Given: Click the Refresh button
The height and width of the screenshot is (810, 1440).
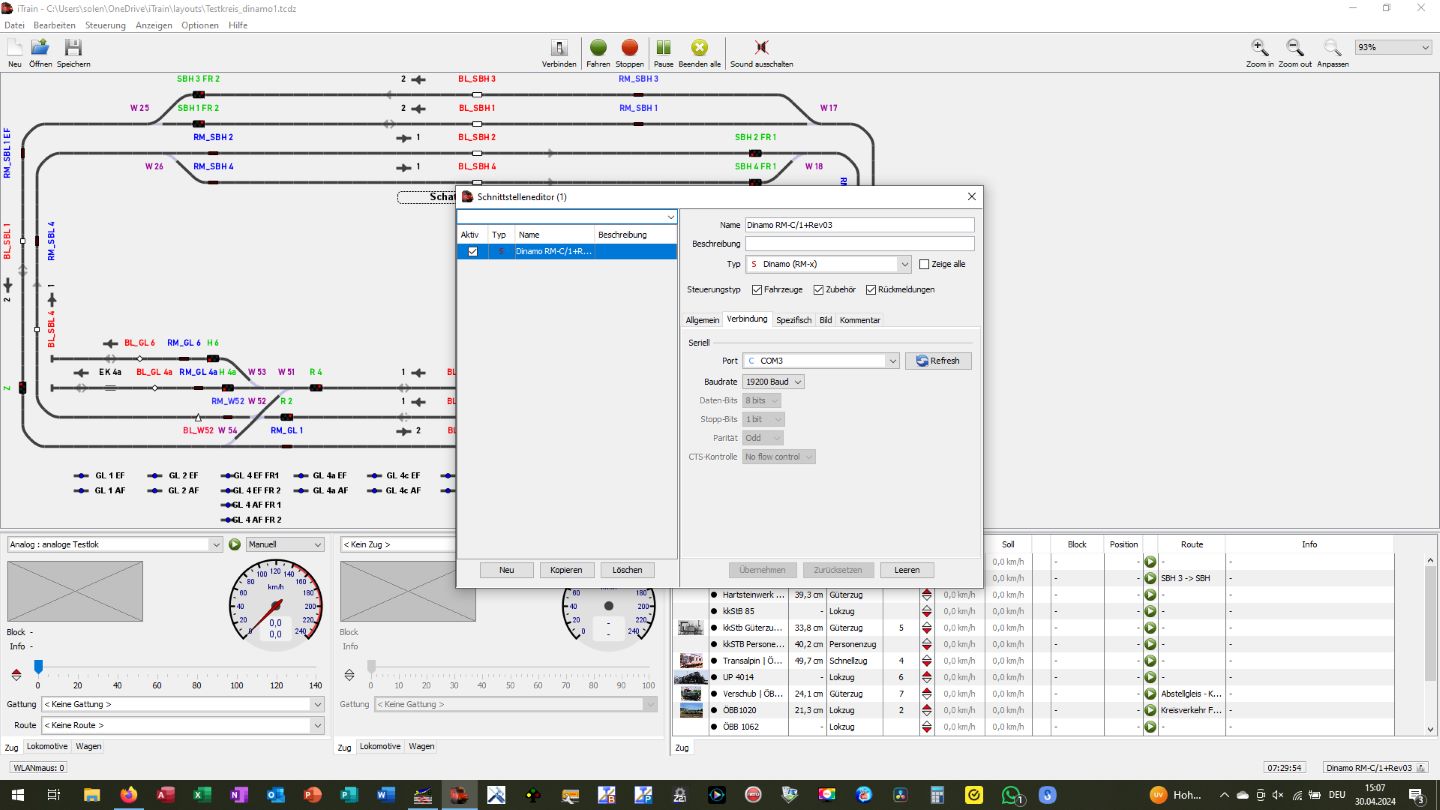Looking at the screenshot, I should pos(937,361).
